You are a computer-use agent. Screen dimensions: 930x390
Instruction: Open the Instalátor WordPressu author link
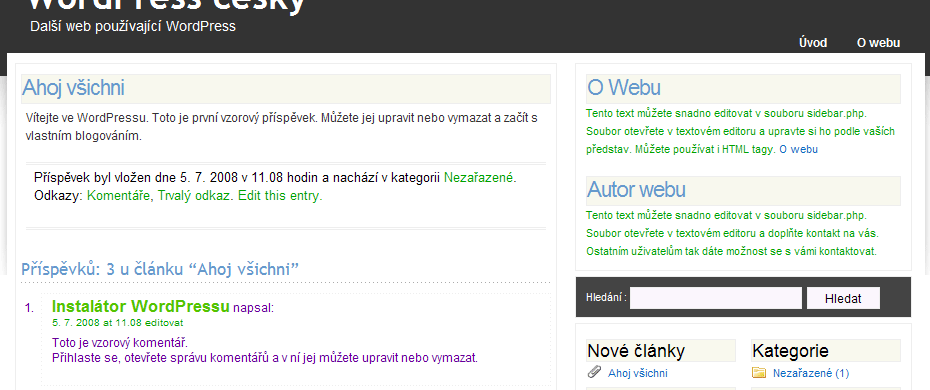[x=141, y=306]
